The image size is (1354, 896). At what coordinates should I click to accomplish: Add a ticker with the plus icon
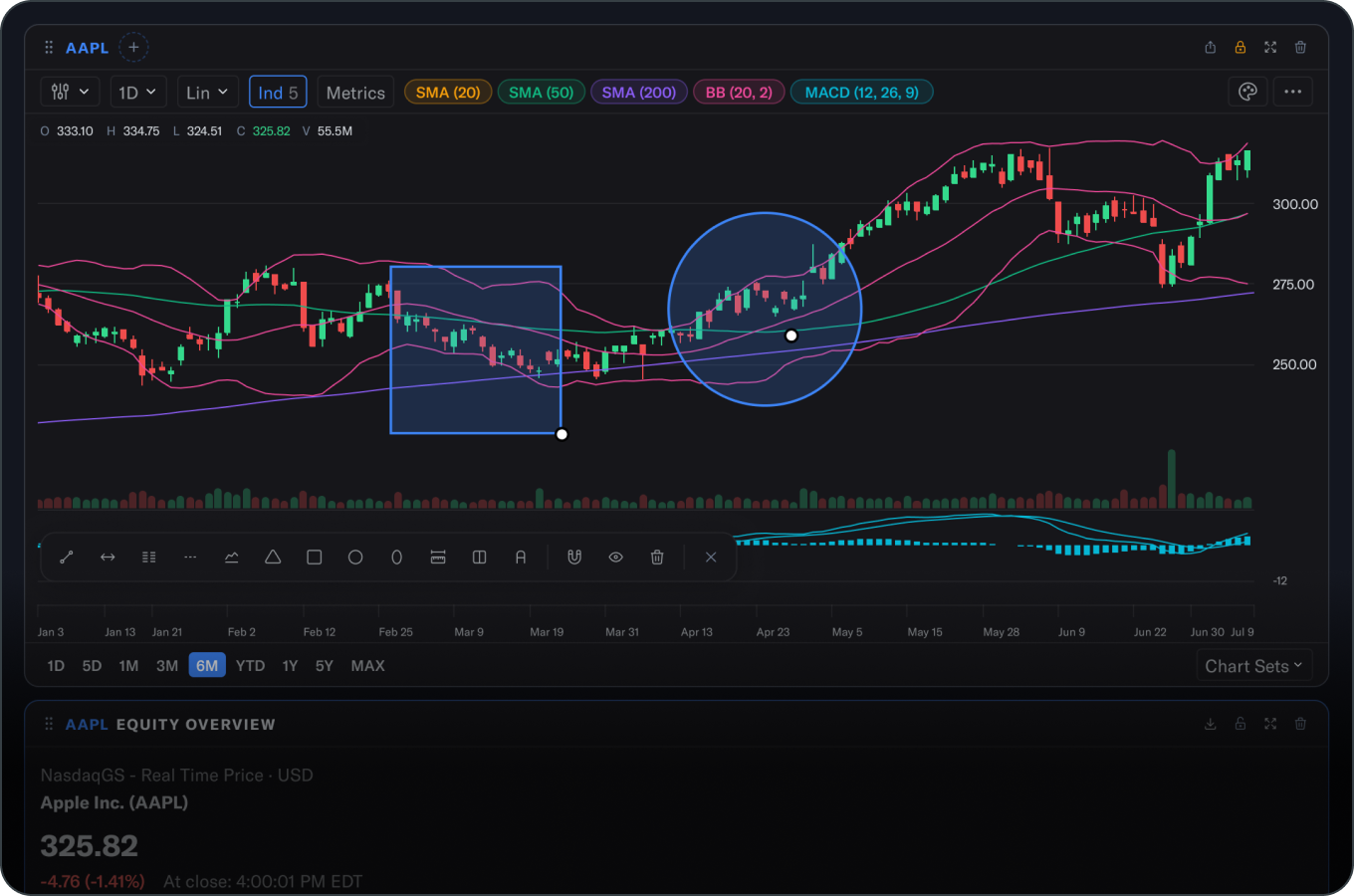133,47
